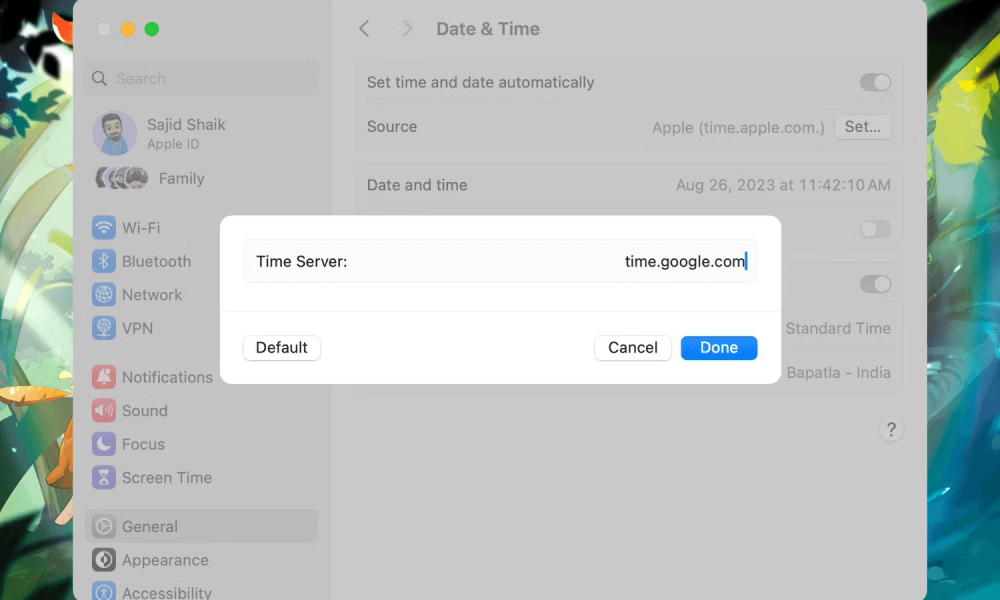Click the Standard Time text
Viewport: 1000px width, 600px height.
(838, 328)
